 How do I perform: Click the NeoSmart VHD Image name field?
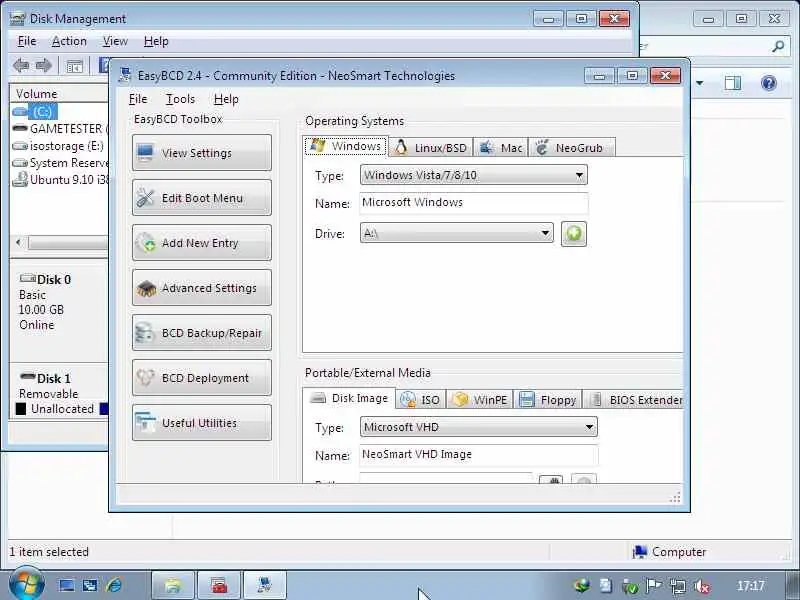[479, 455]
